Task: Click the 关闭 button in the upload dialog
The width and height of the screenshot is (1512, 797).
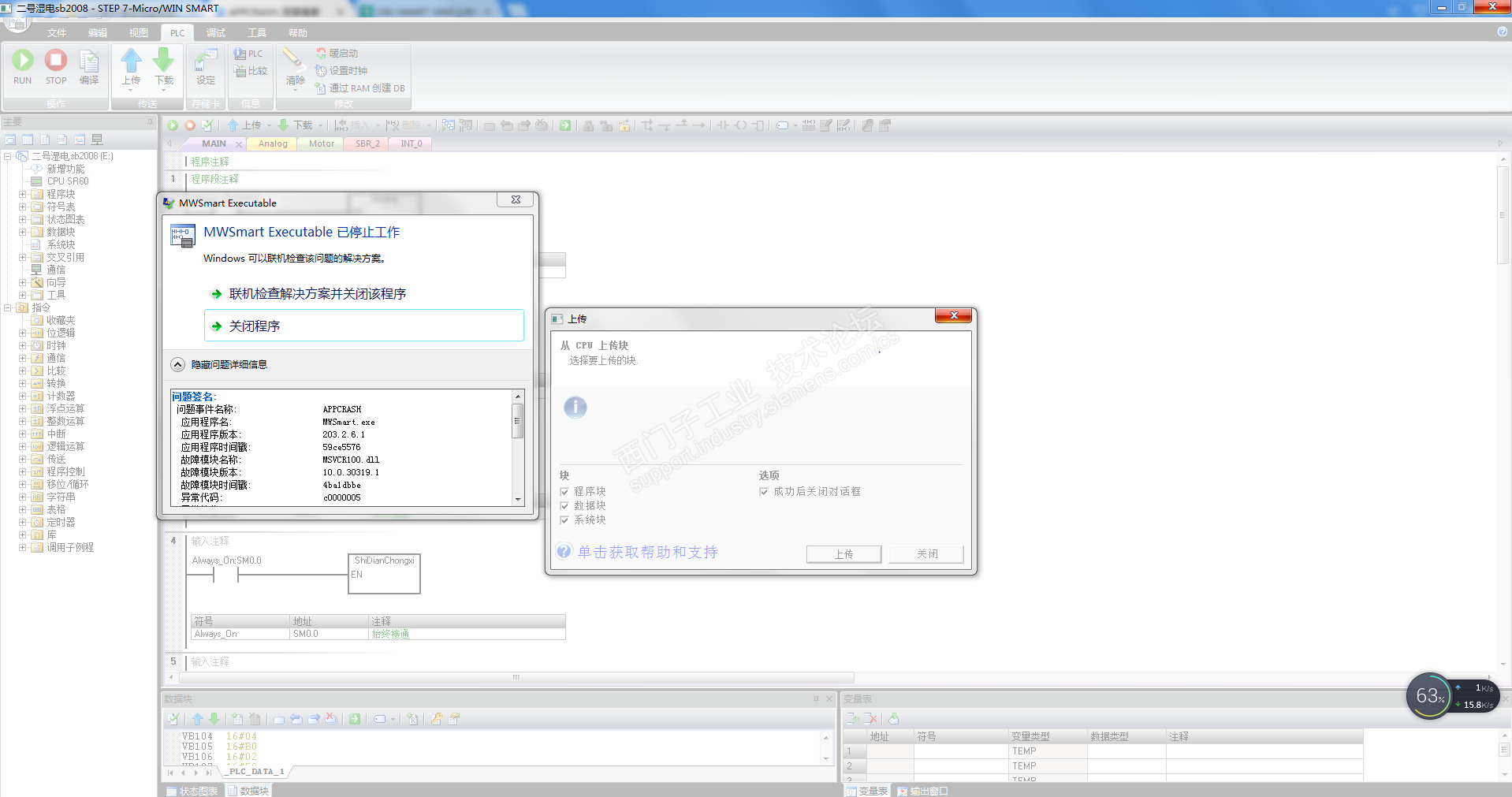Action: (x=927, y=554)
